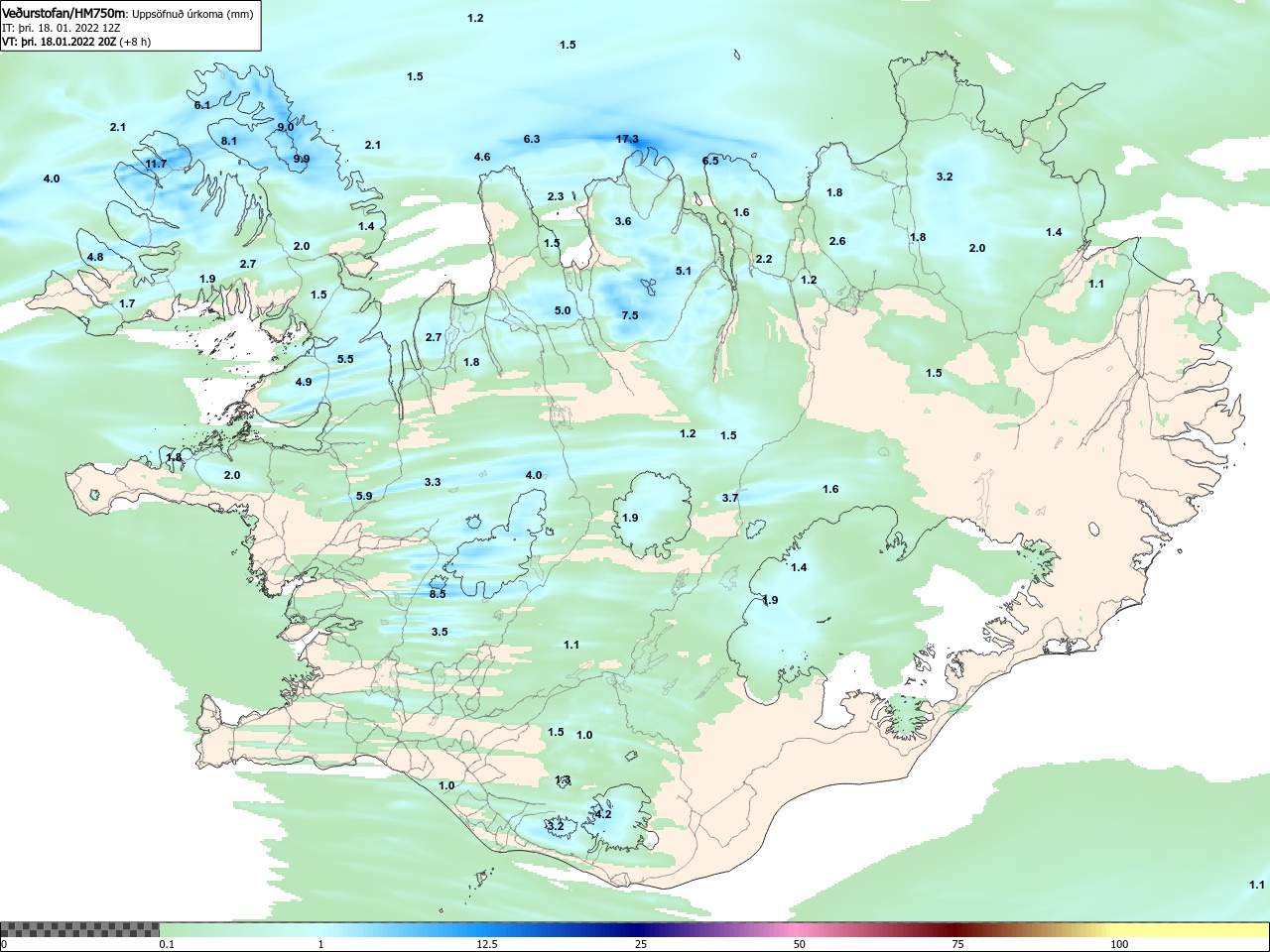The image size is (1270, 952).
Task: Click the 9.9 precipitation label
Action: 302,159
